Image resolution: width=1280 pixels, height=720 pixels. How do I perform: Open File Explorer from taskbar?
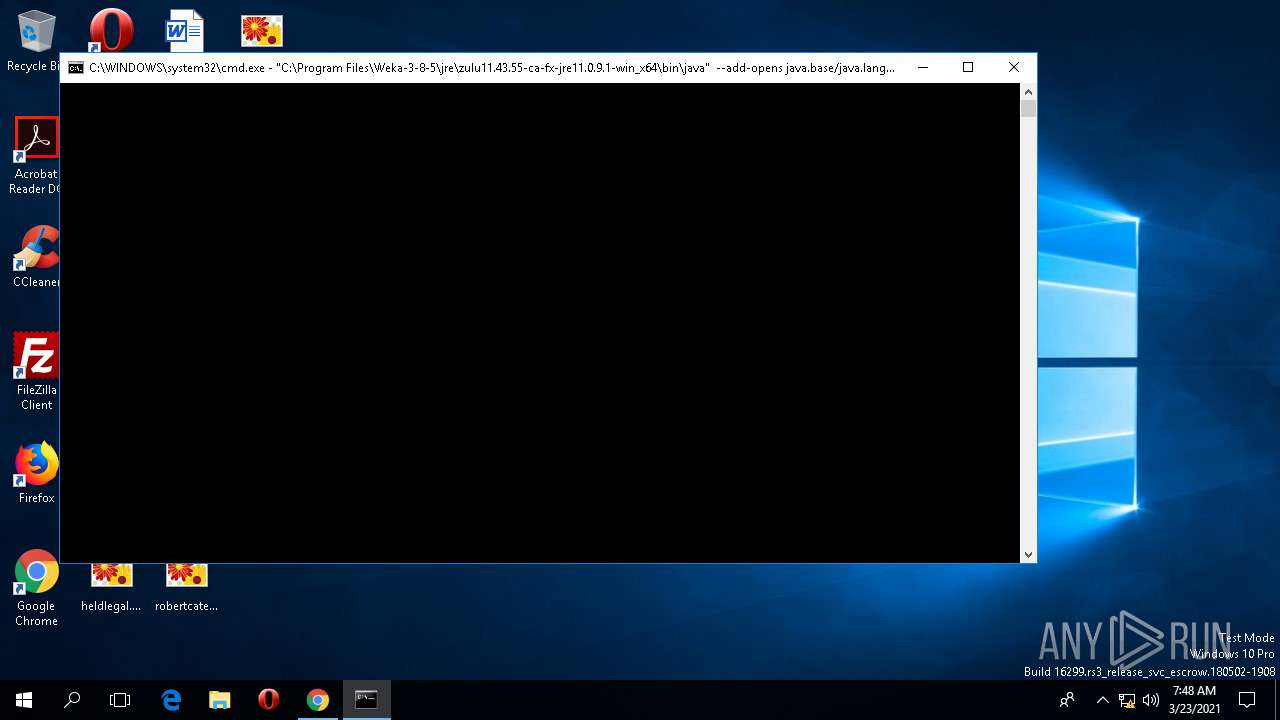pos(220,700)
